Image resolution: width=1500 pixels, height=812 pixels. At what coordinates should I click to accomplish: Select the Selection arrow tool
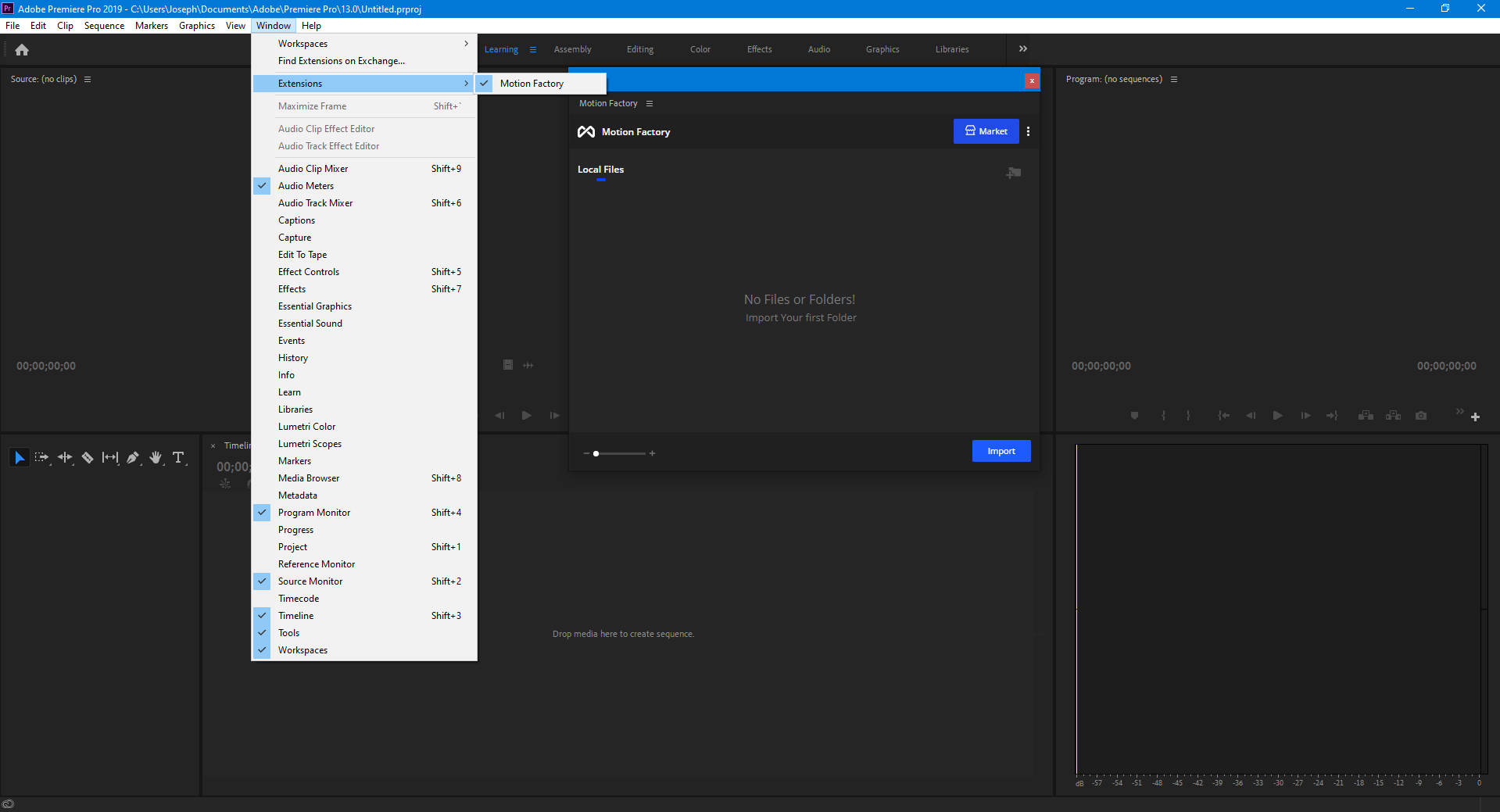pos(20,457)
